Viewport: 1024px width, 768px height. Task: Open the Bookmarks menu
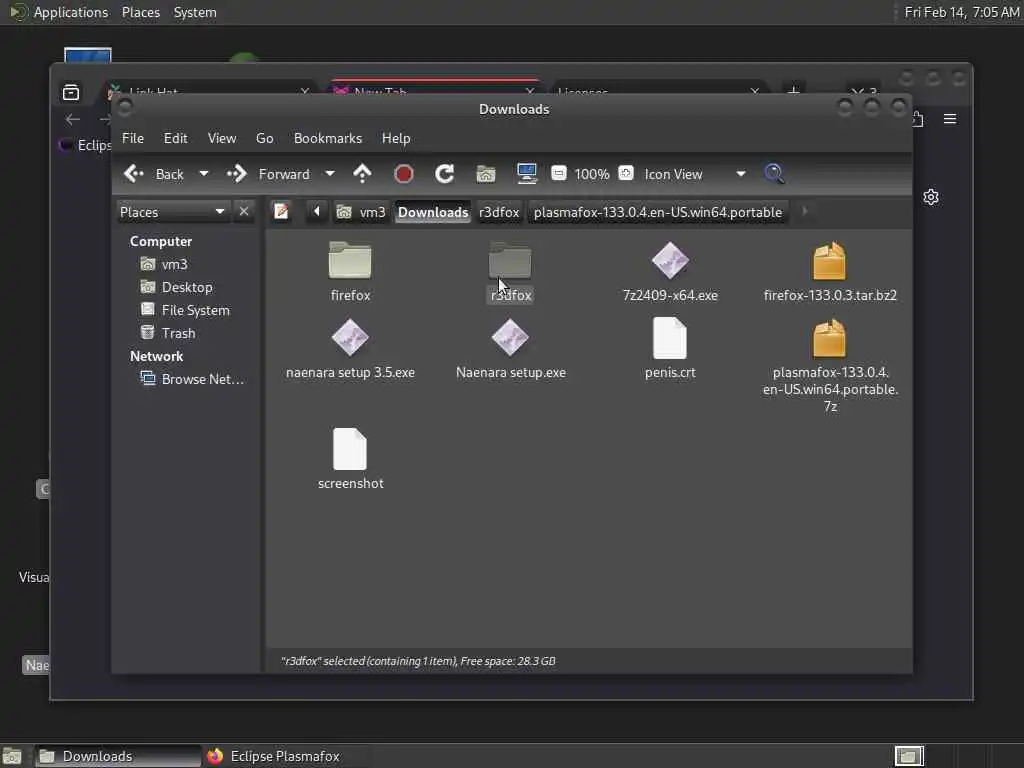(x=328, y=138)
